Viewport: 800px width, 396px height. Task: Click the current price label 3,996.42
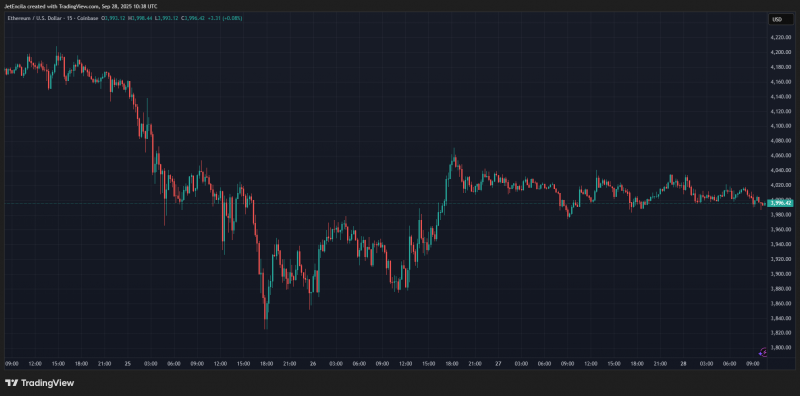coord(781,203)
